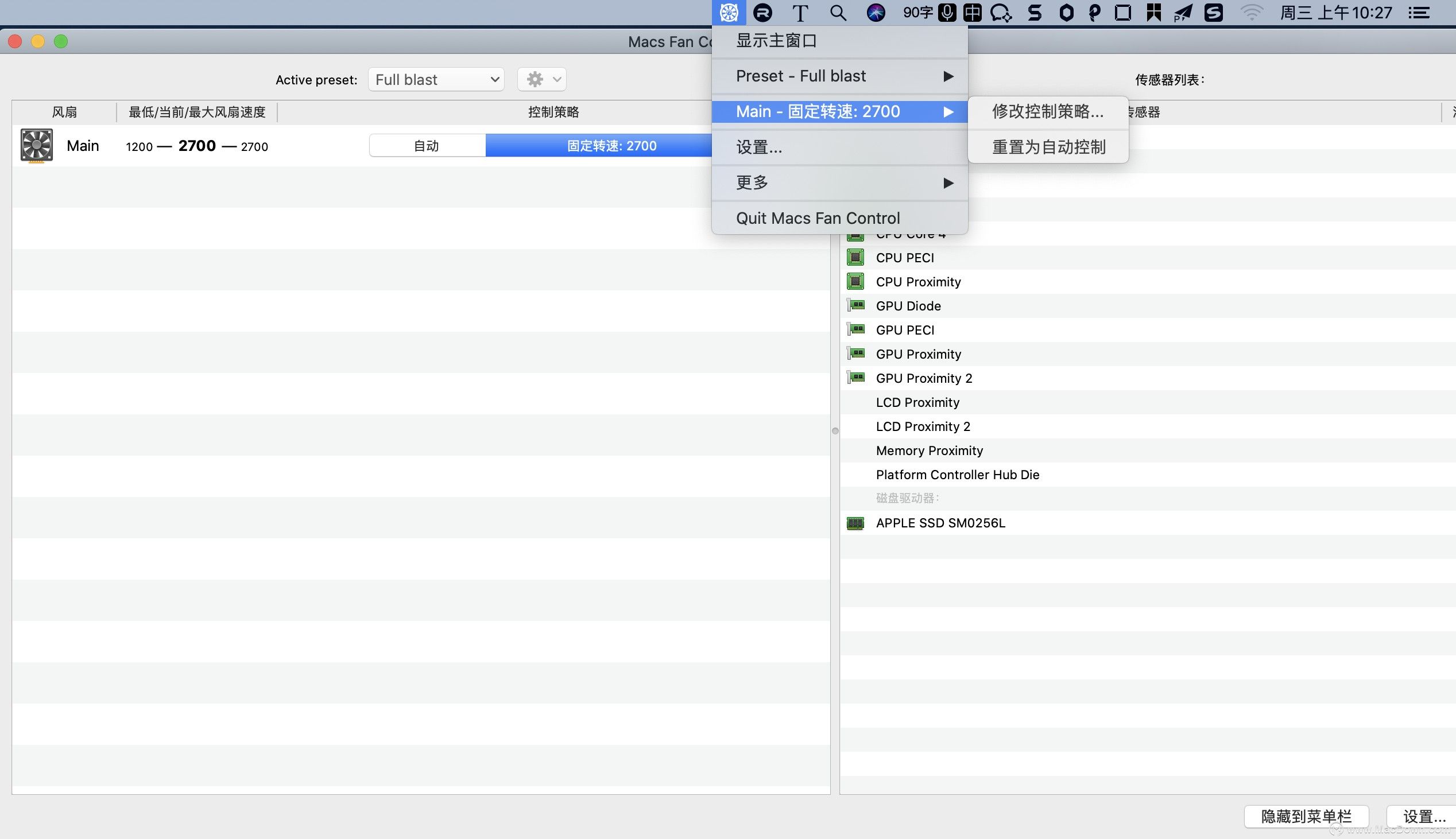Click the grid input method icon
The width and height of the screenshot is (1456, 839).
point(973,13)
